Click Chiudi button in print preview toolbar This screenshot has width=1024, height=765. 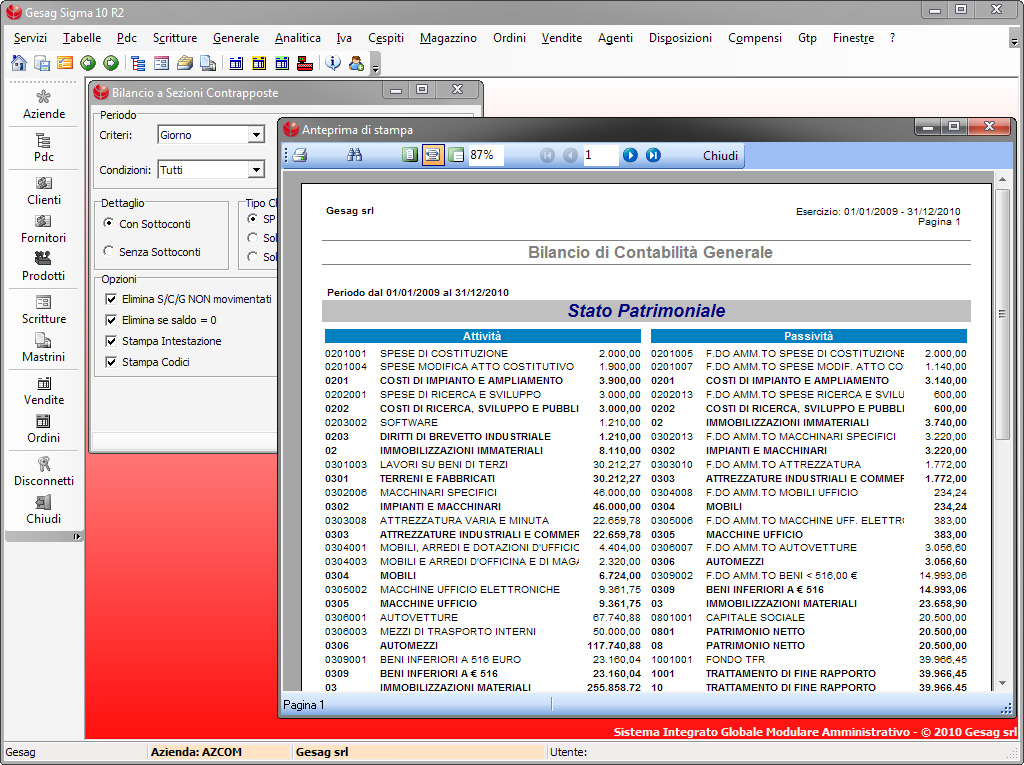click(720, 155)
